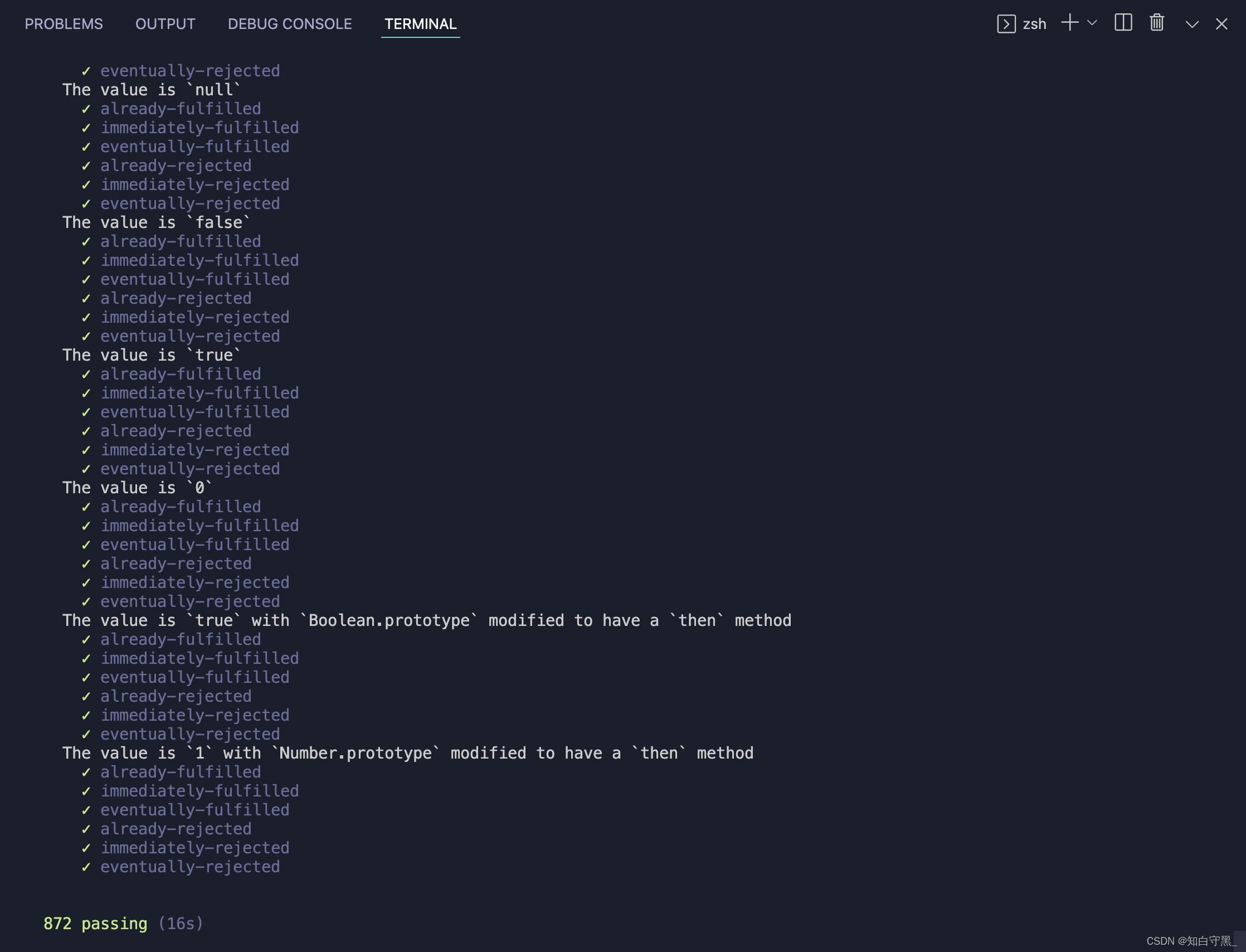1246x952 pixels.
Task: Open the OUTPUT tab
Action: pos(165,24)
